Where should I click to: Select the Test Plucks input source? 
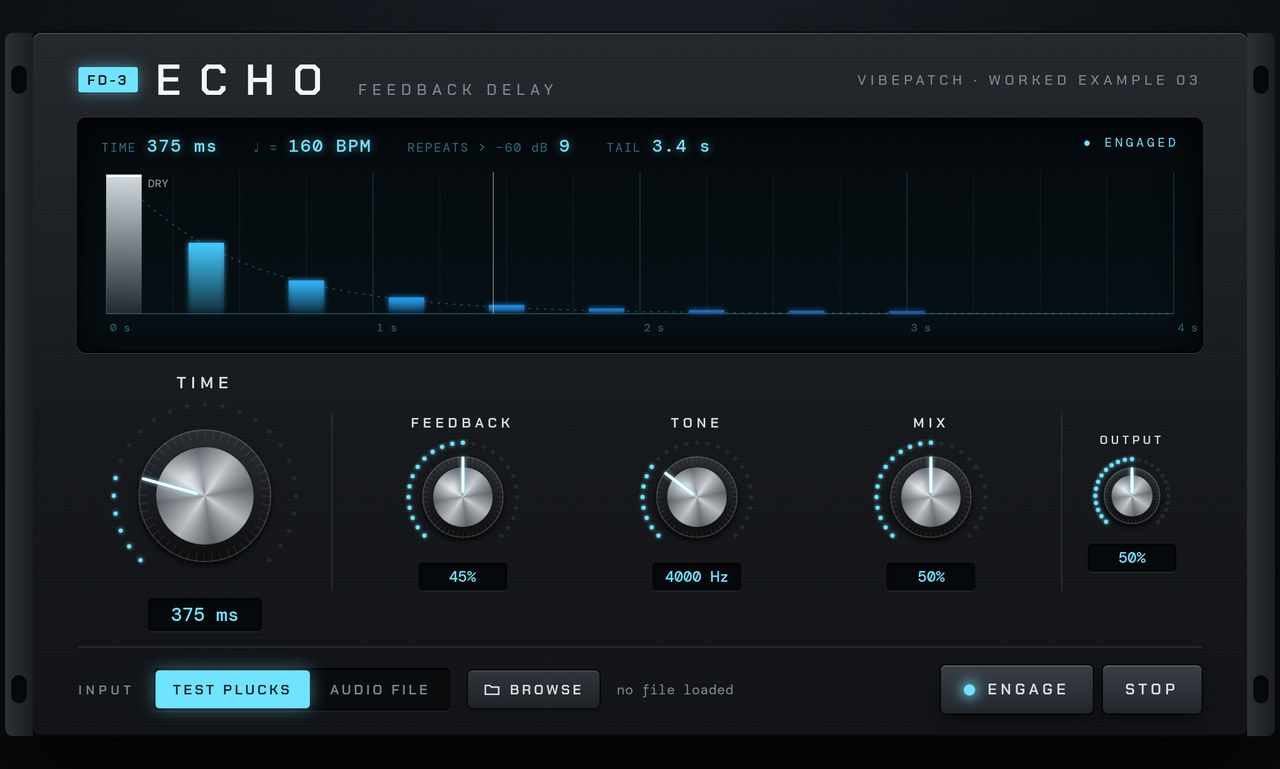(x=232, y=690)
